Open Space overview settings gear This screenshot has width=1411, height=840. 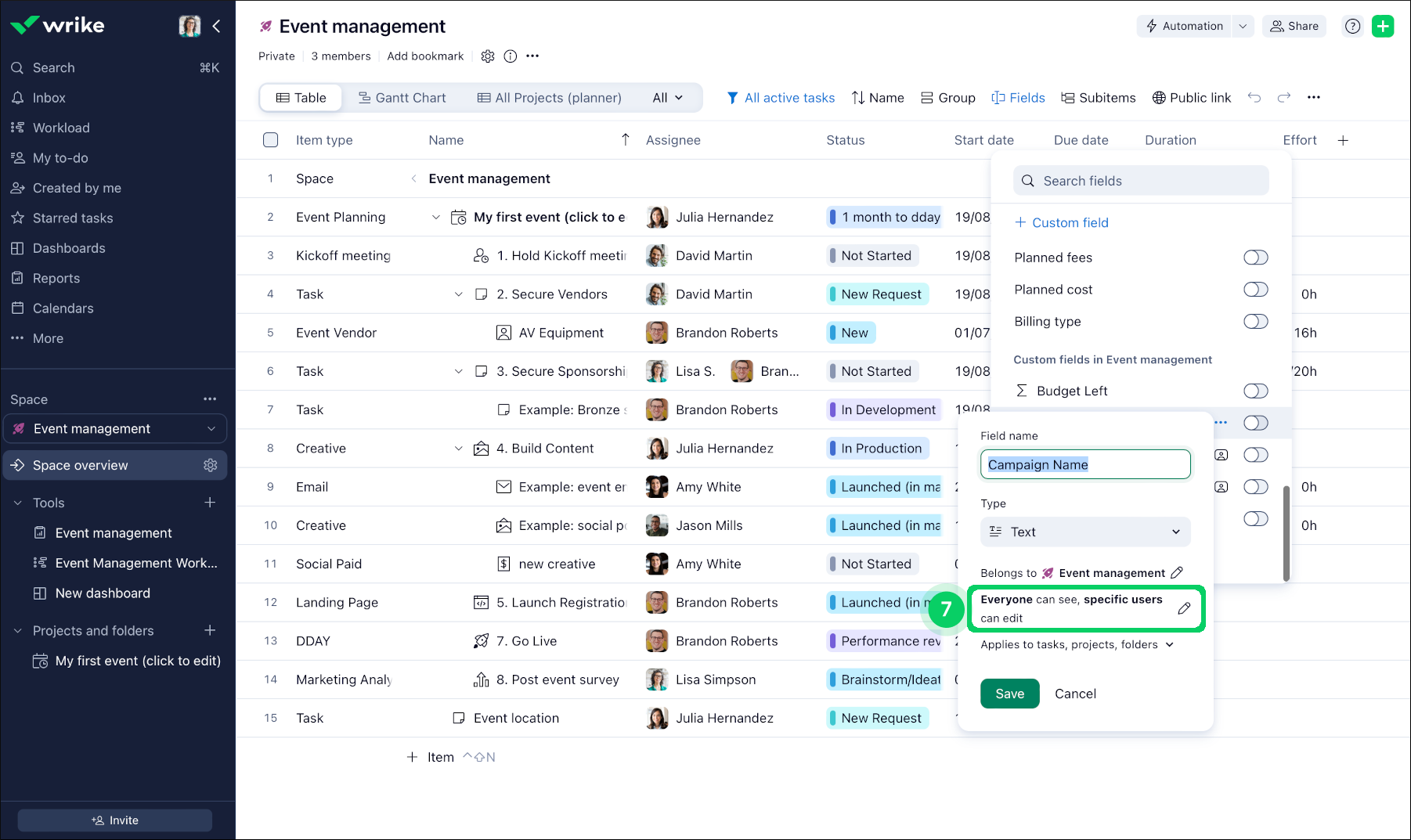click(x=210, y=465)
